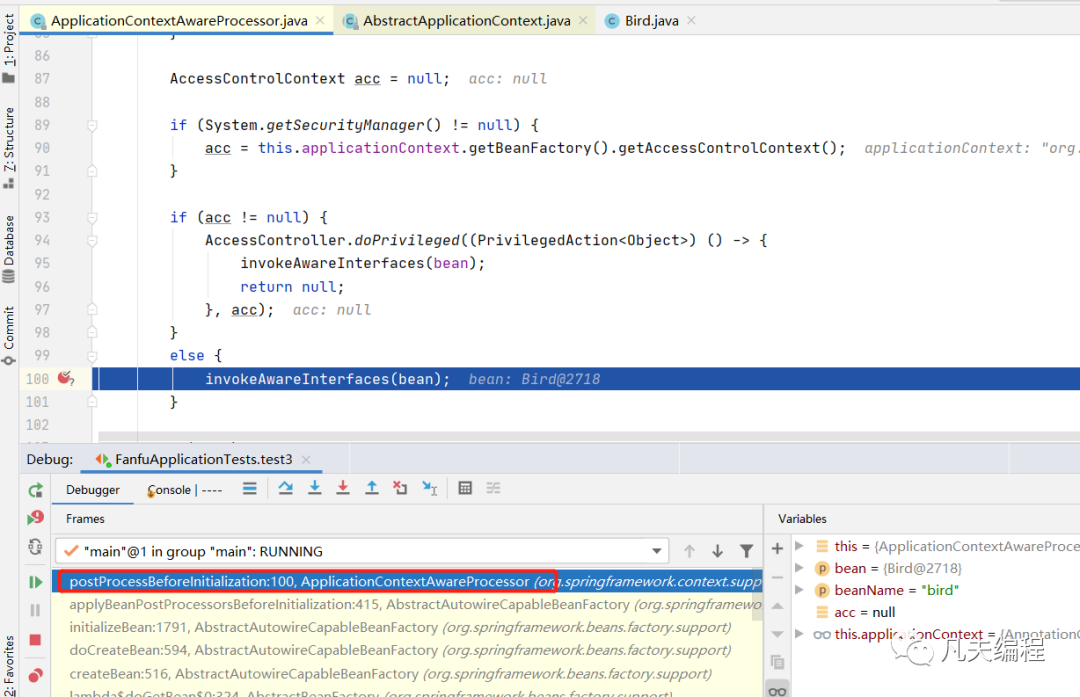Viewport: 1080px width, 697px height.
Task: Add new watch with plus icon
Action: [x=778, y=549]
